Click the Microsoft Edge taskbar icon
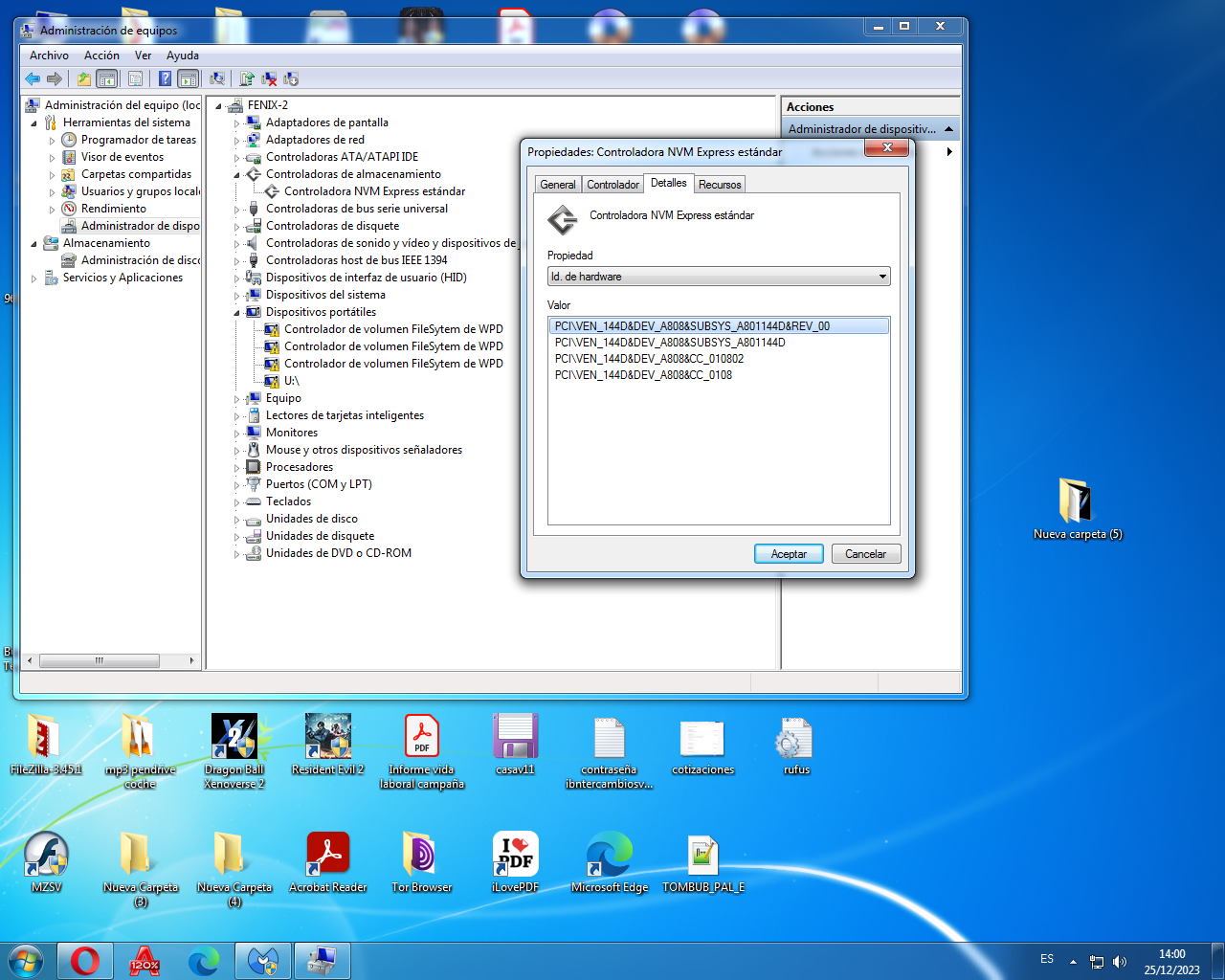Screen dimensions: 1225x980 point(203,961)
